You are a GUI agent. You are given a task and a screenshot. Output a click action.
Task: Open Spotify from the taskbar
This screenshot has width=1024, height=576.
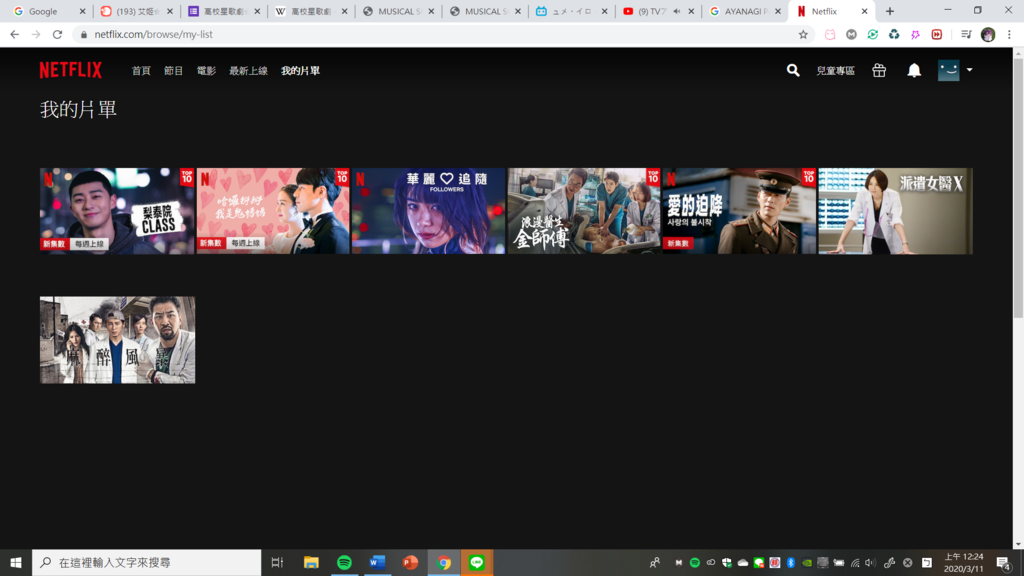coord(344,562)
